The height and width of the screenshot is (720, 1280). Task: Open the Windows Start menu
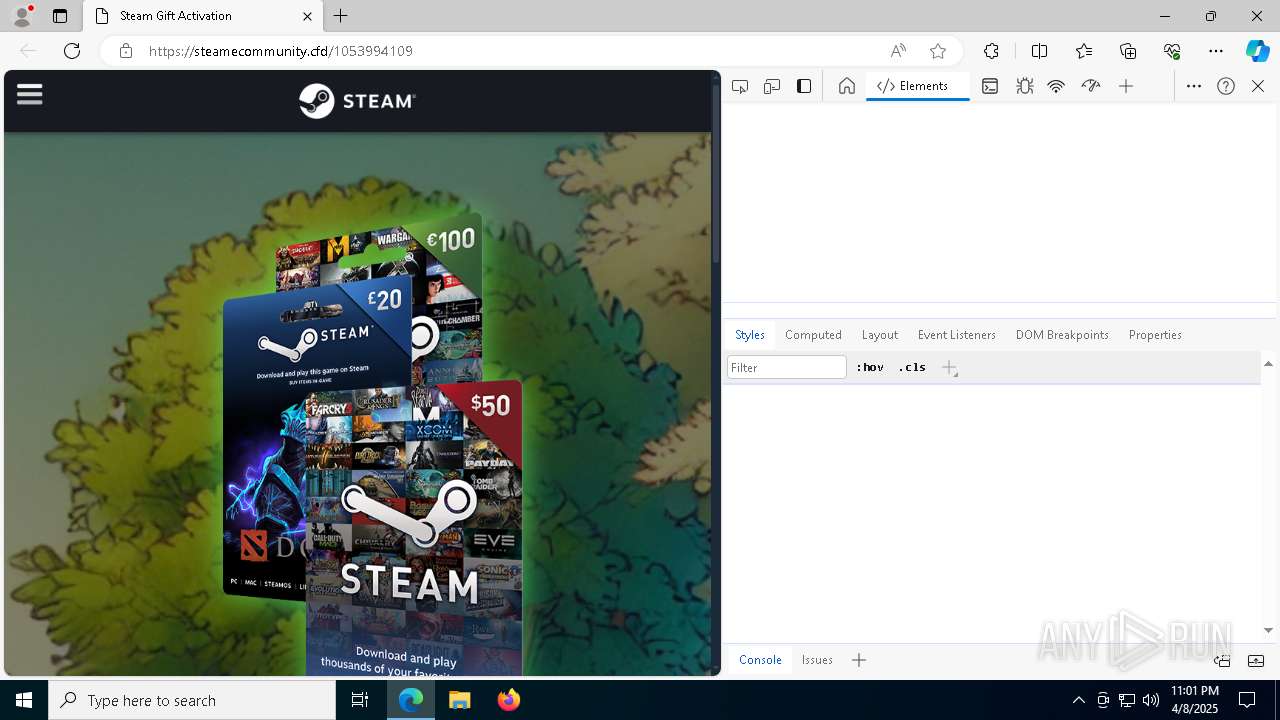coord(24,700)
